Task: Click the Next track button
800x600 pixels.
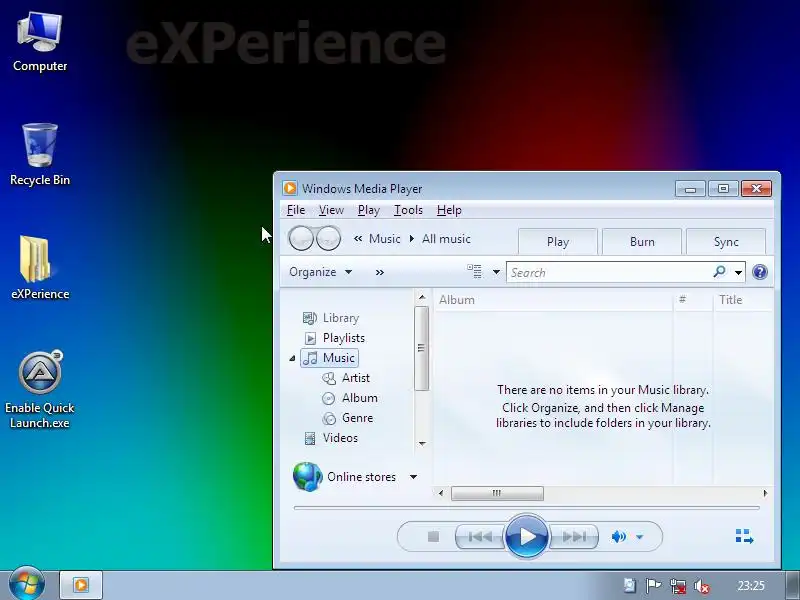Action: [x=573, y=537]
